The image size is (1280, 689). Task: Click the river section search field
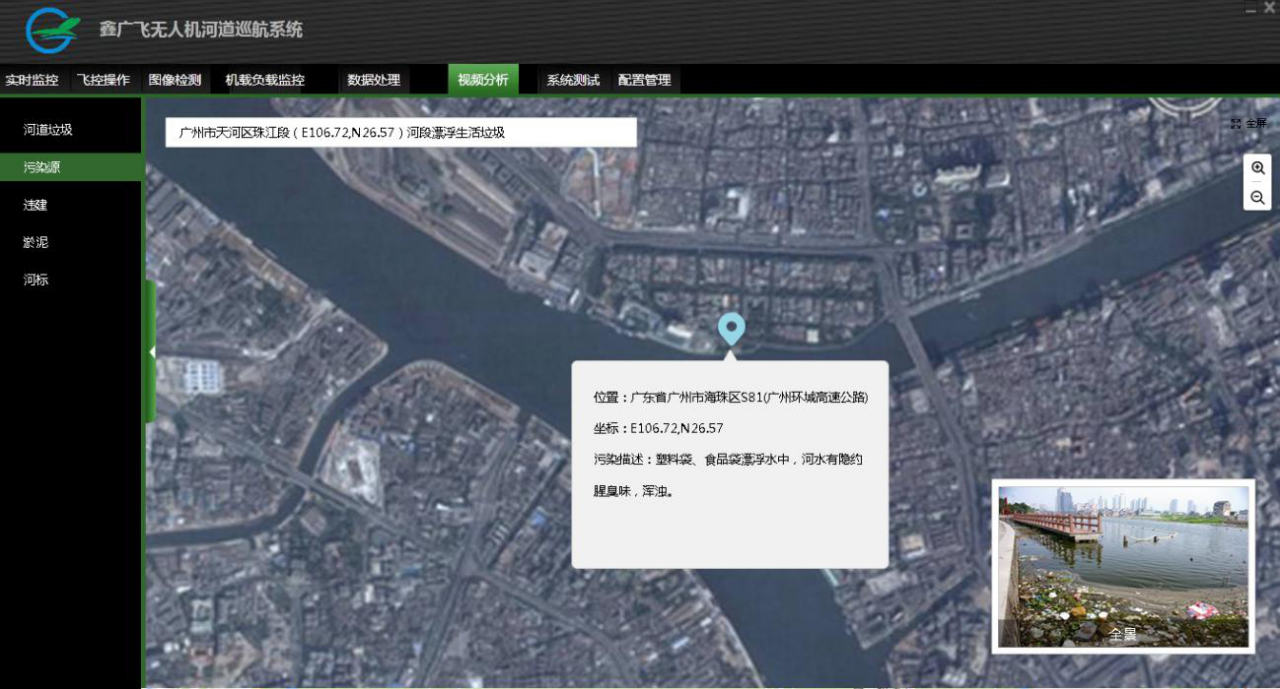(x=401, y=132)
